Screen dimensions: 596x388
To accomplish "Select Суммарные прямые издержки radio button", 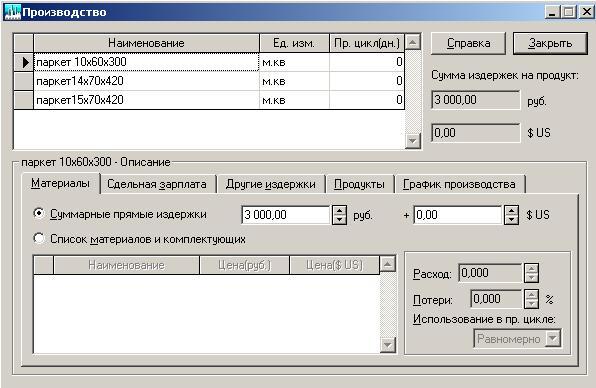I will point(39,213).
